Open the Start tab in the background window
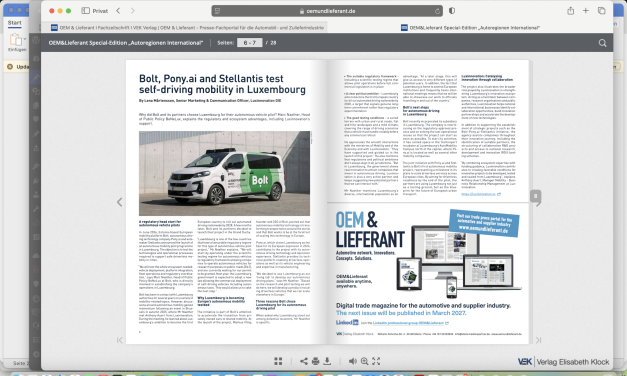The image size is (627, 376). 14,23
